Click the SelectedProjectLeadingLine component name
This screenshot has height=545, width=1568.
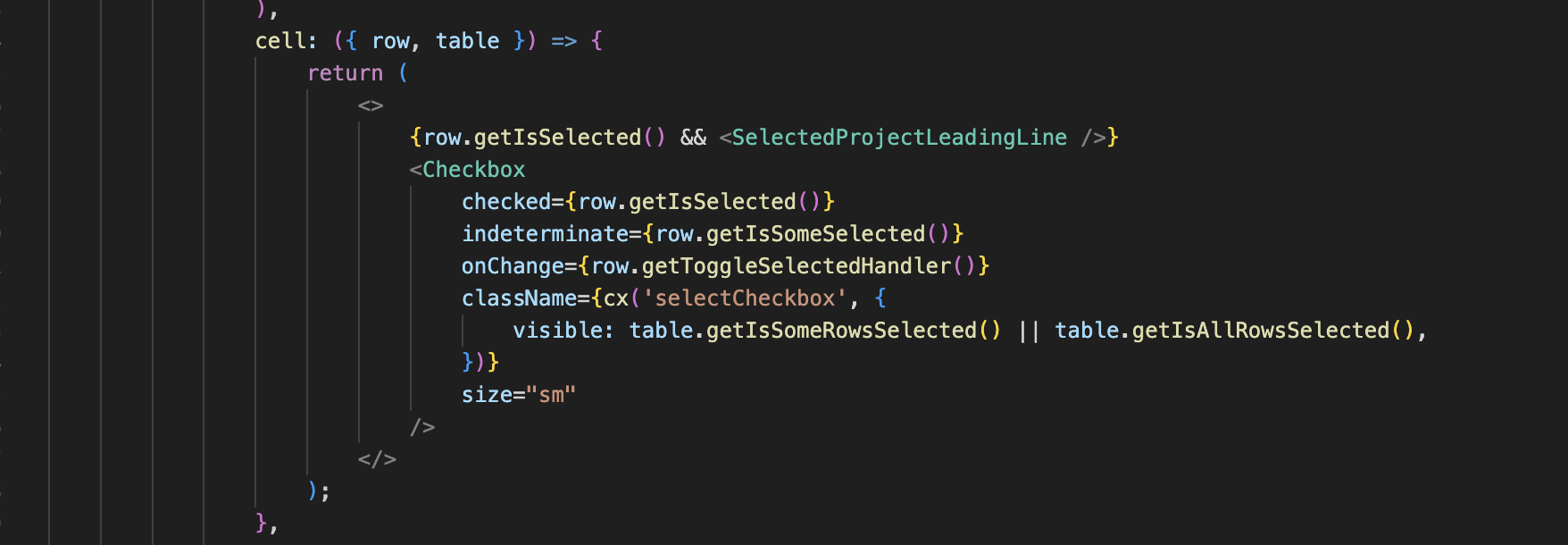pyautogui.click(x=899, y=138)
